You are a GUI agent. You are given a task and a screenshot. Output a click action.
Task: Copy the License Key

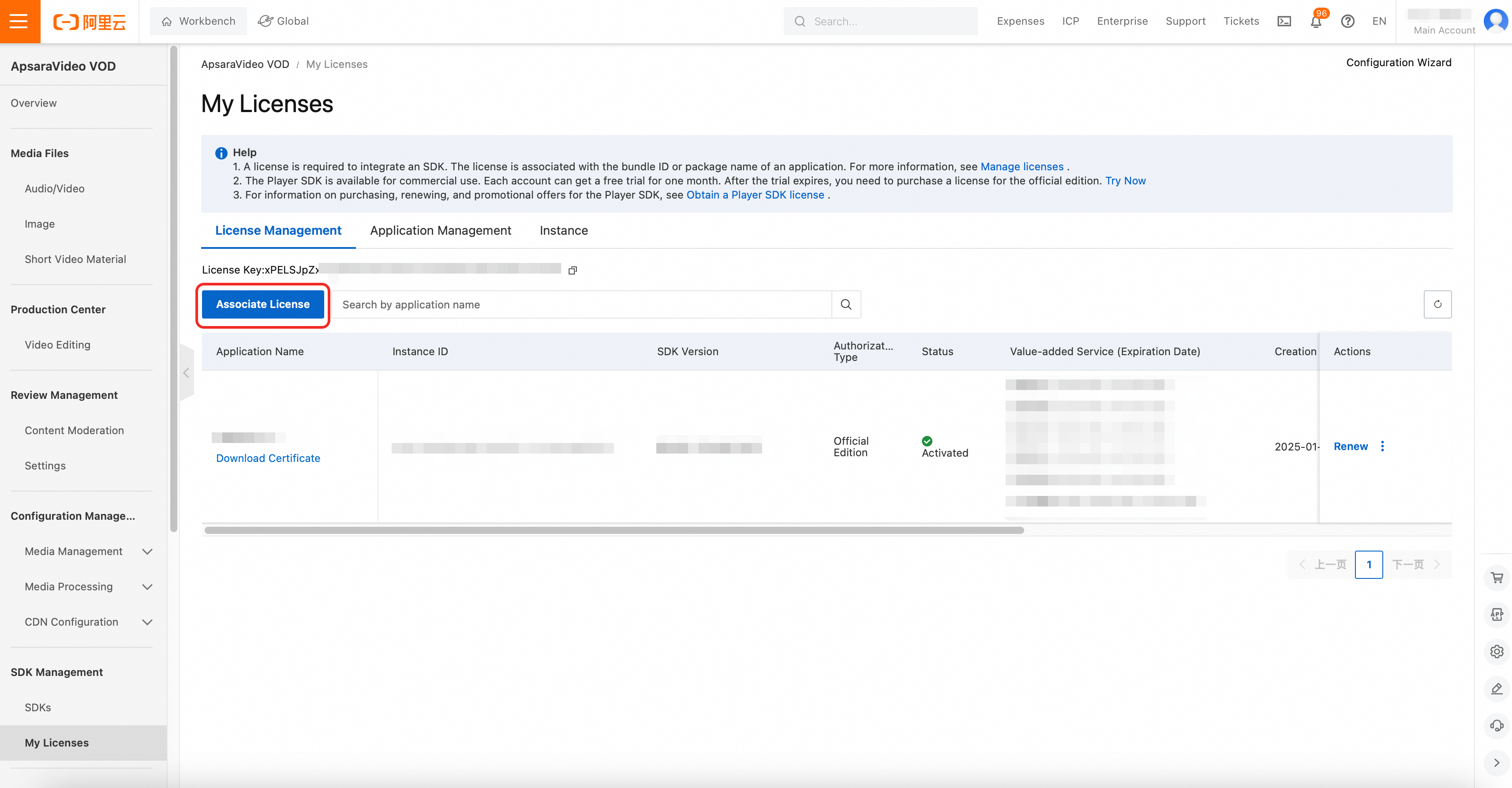[573, 270]
